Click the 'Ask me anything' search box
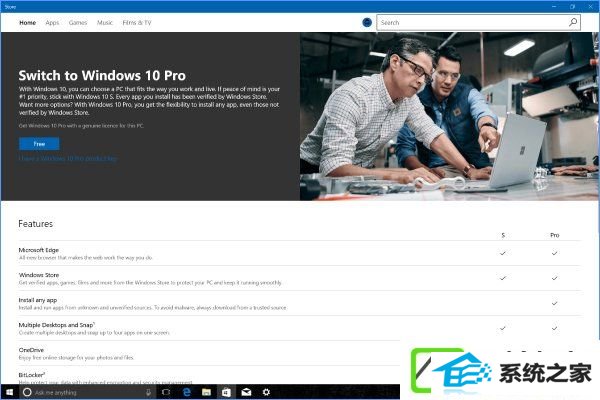The width and height of the screenshot is (600, 400). tap(88, 392)
